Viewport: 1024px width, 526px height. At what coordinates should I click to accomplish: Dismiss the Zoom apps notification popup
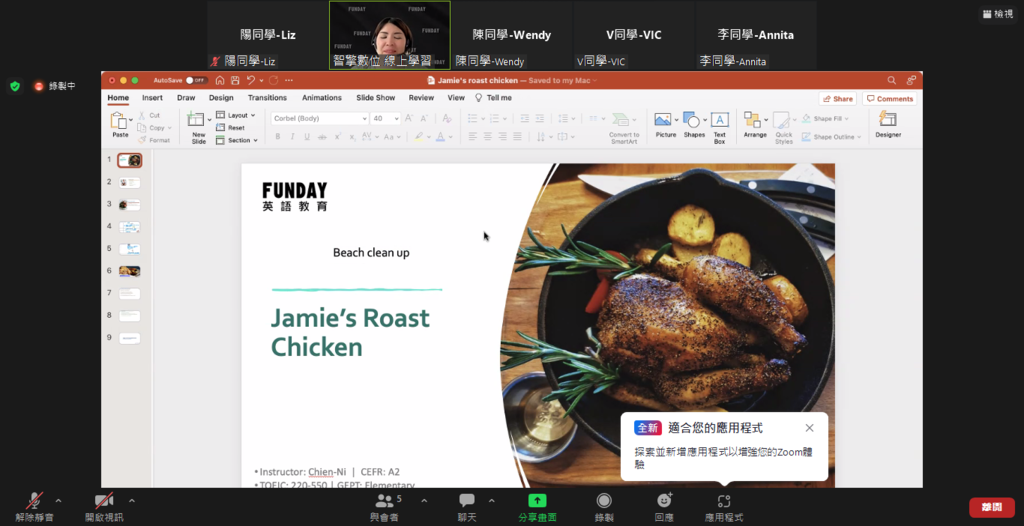[x=809, y=428]
